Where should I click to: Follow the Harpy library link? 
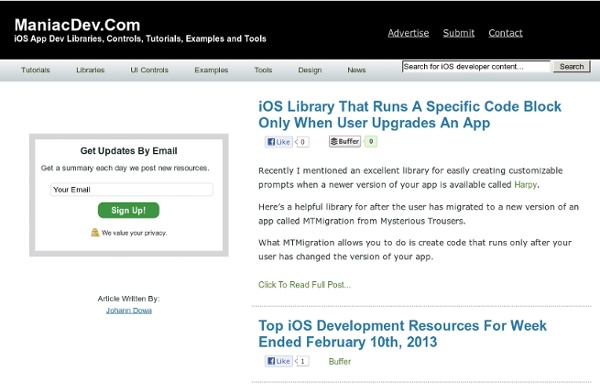click(x=526, y=185)
